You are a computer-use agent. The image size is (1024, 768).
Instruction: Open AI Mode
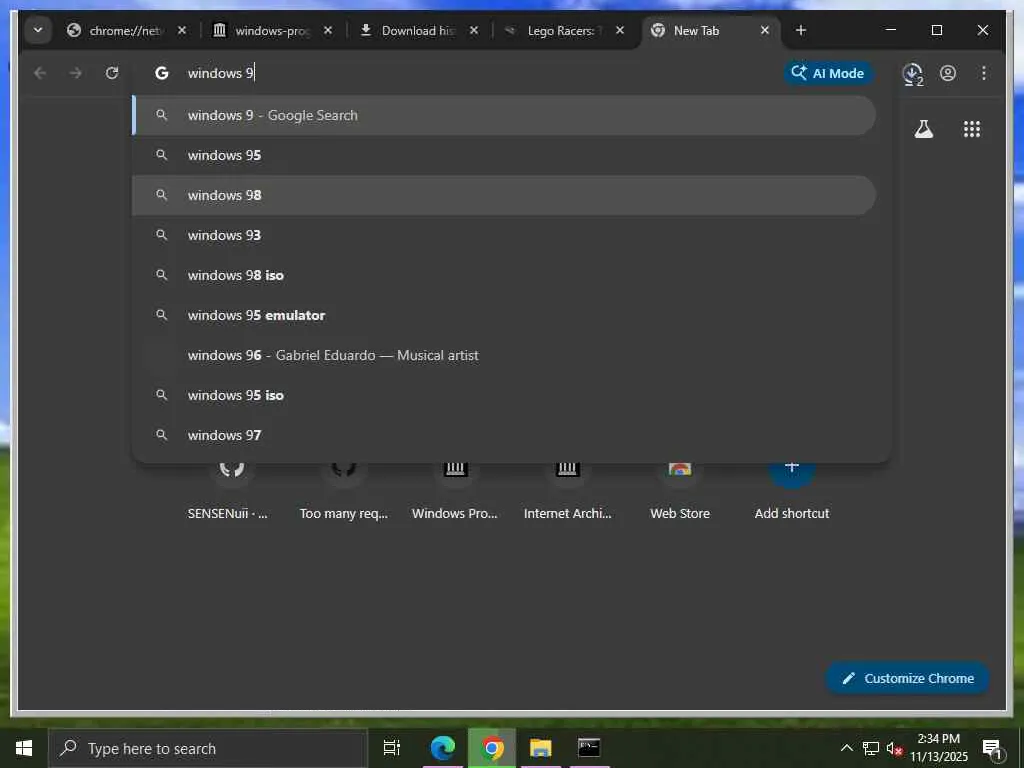click(x=828, y=73)
